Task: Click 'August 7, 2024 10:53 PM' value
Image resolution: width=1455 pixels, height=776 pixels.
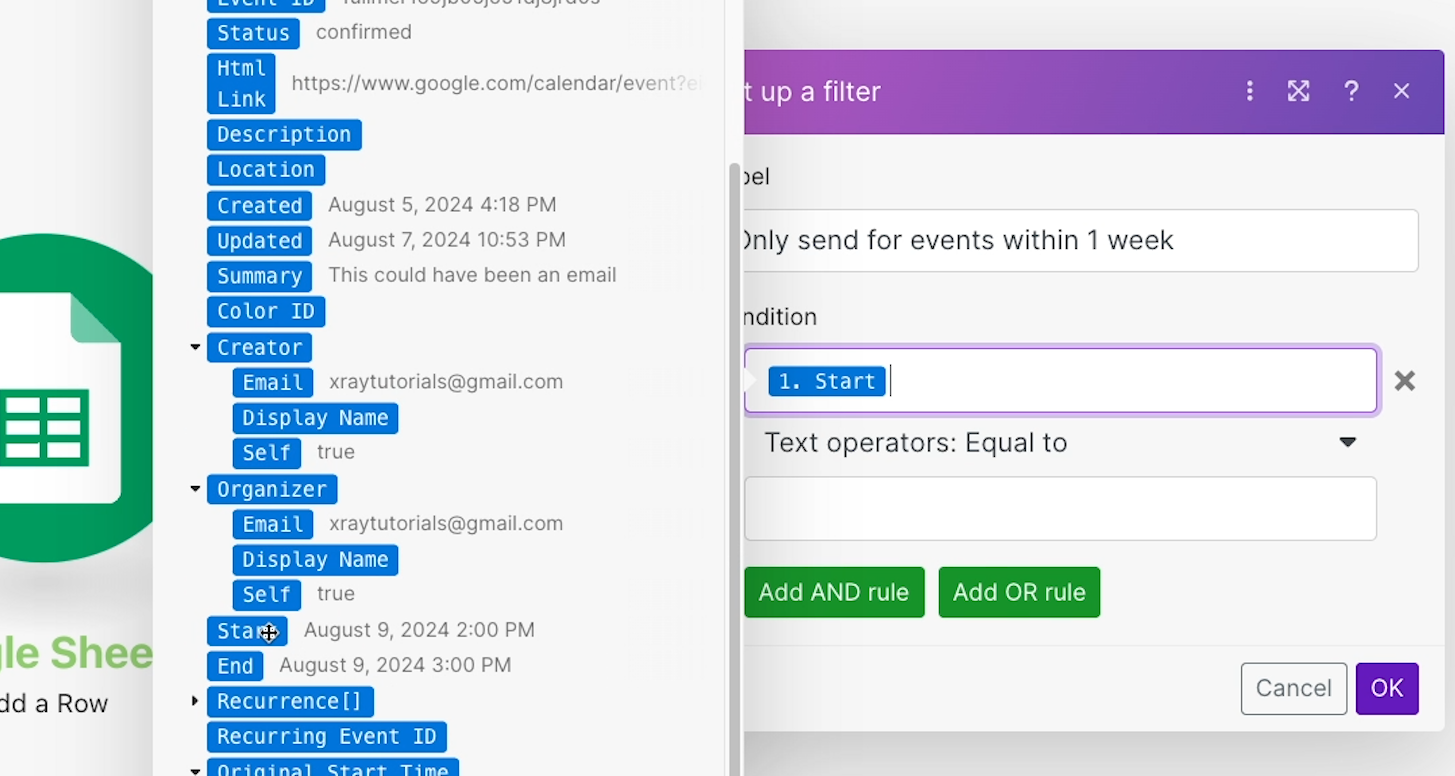Action: (447, 240)
